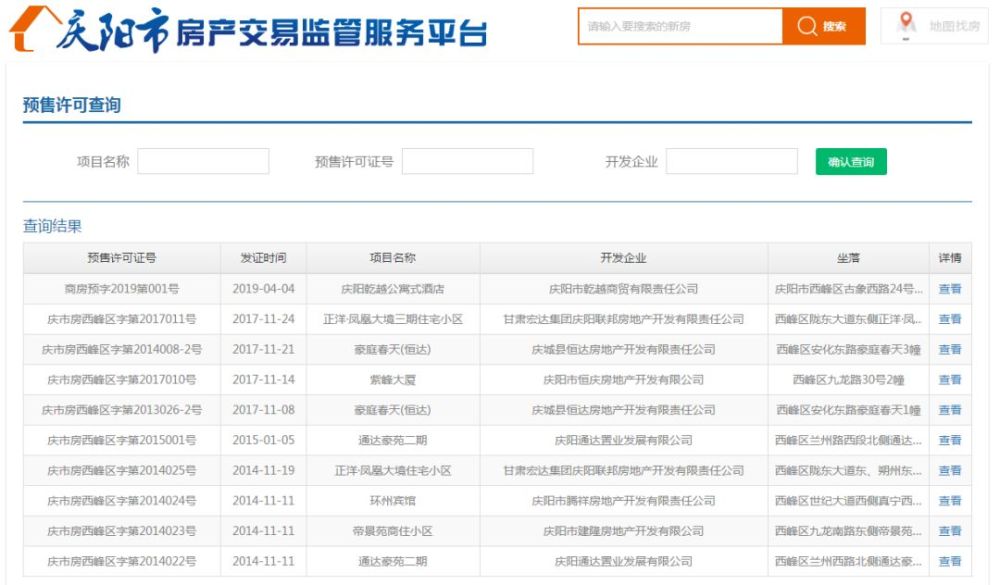Click the 庆阳市房产交易监管服务平台 site title

(272, 31)
